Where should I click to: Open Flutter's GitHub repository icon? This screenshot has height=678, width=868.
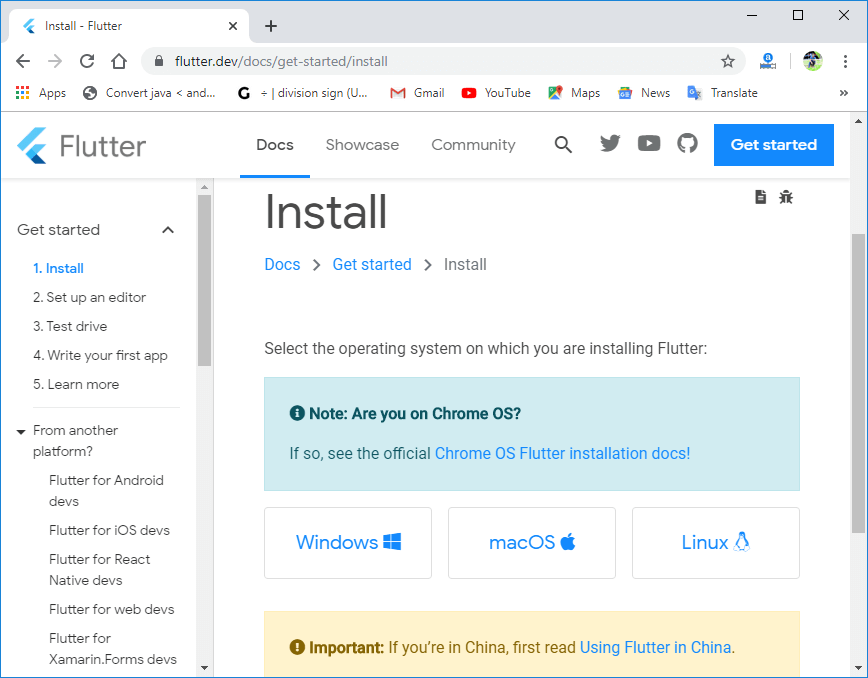point(687,144)
